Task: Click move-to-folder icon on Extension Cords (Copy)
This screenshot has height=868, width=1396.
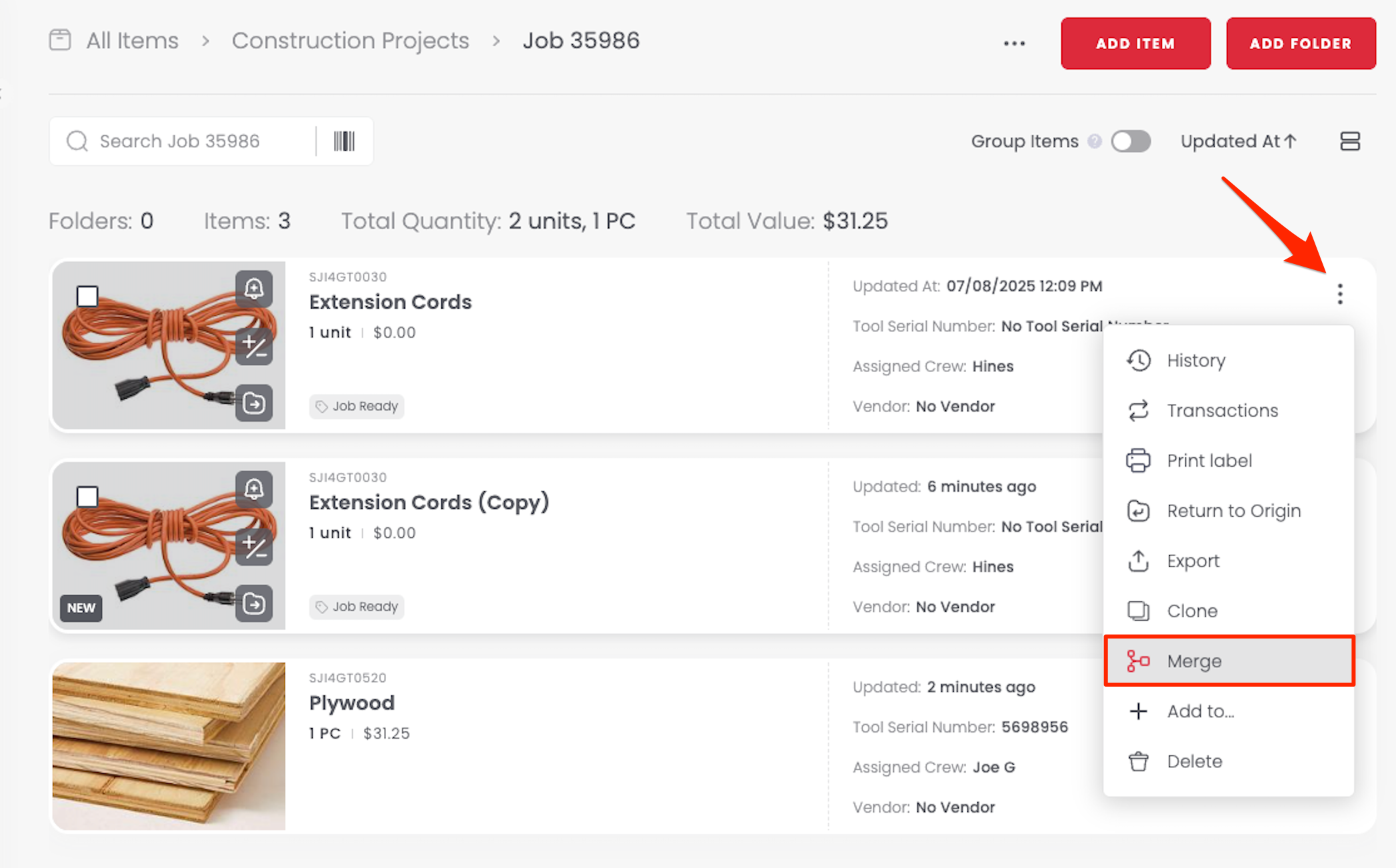Action: tap(254, 604)
